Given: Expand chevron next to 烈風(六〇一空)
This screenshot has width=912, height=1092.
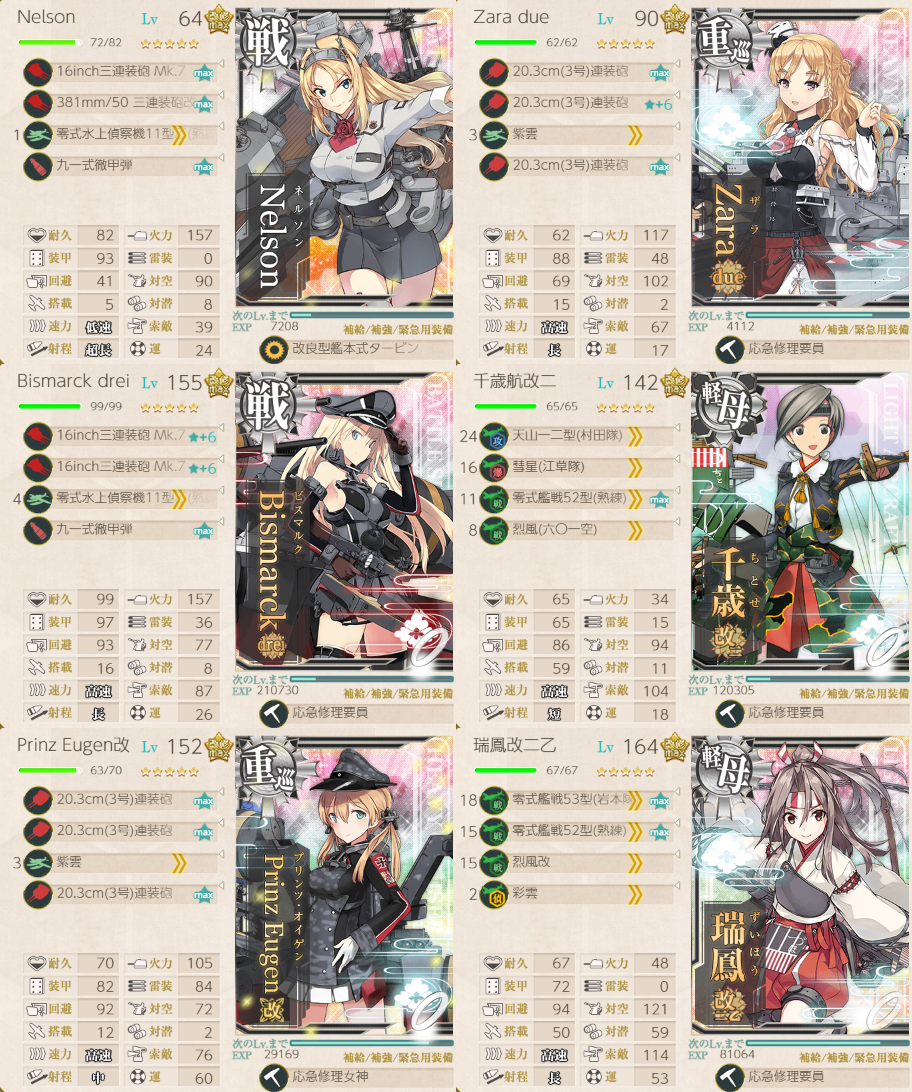Looking at the screenshot, I should click(x=634, y=531).
